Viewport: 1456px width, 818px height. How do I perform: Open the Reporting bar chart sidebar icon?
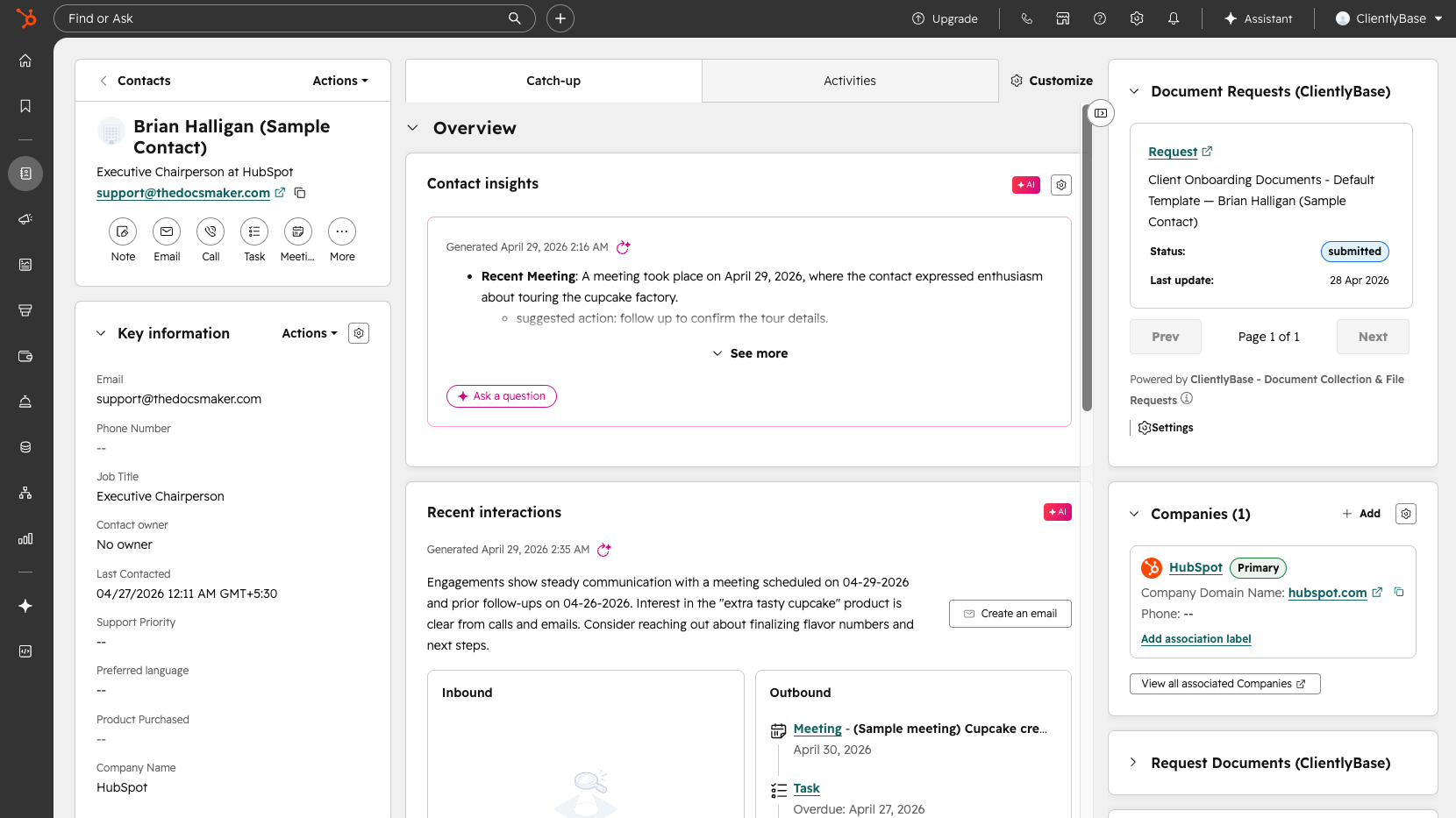(x=25, y=538)
